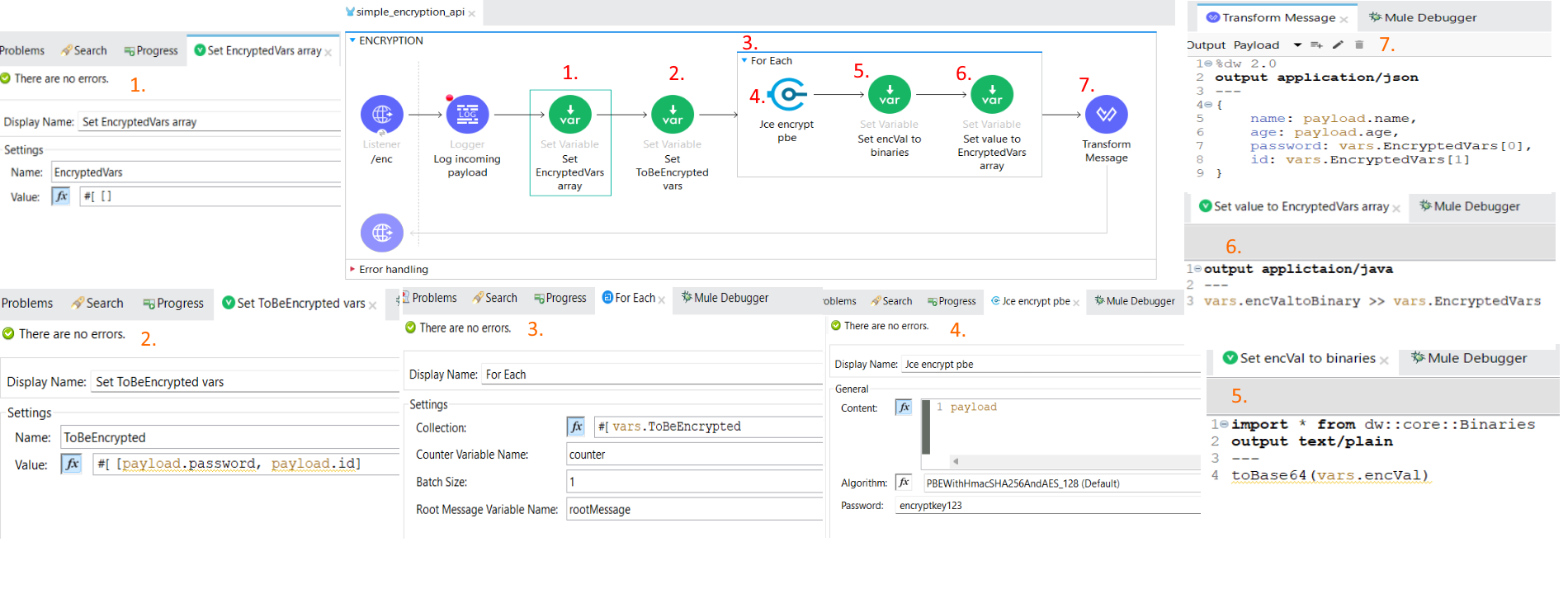The image size is (1568, 594).
Task: Click Display Name field 'Set EncryptedVars array'
Action: 210,122
